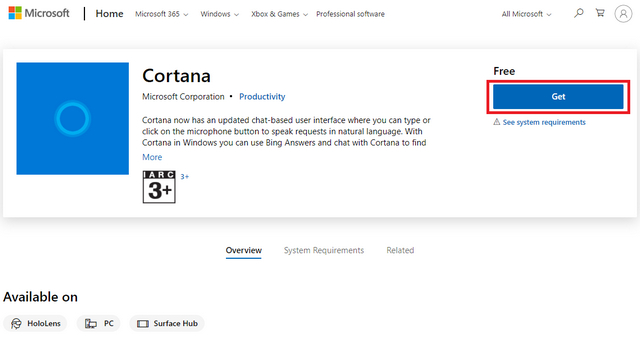Open the Productivity category link
640x360 pixels.
click(x=262, y=97)
